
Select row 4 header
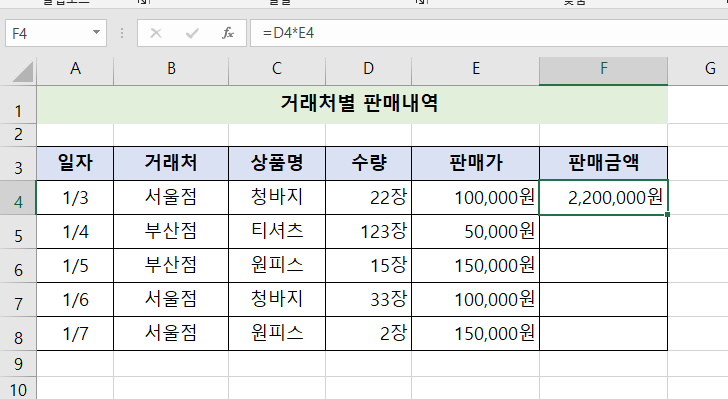tap(18, 197)
